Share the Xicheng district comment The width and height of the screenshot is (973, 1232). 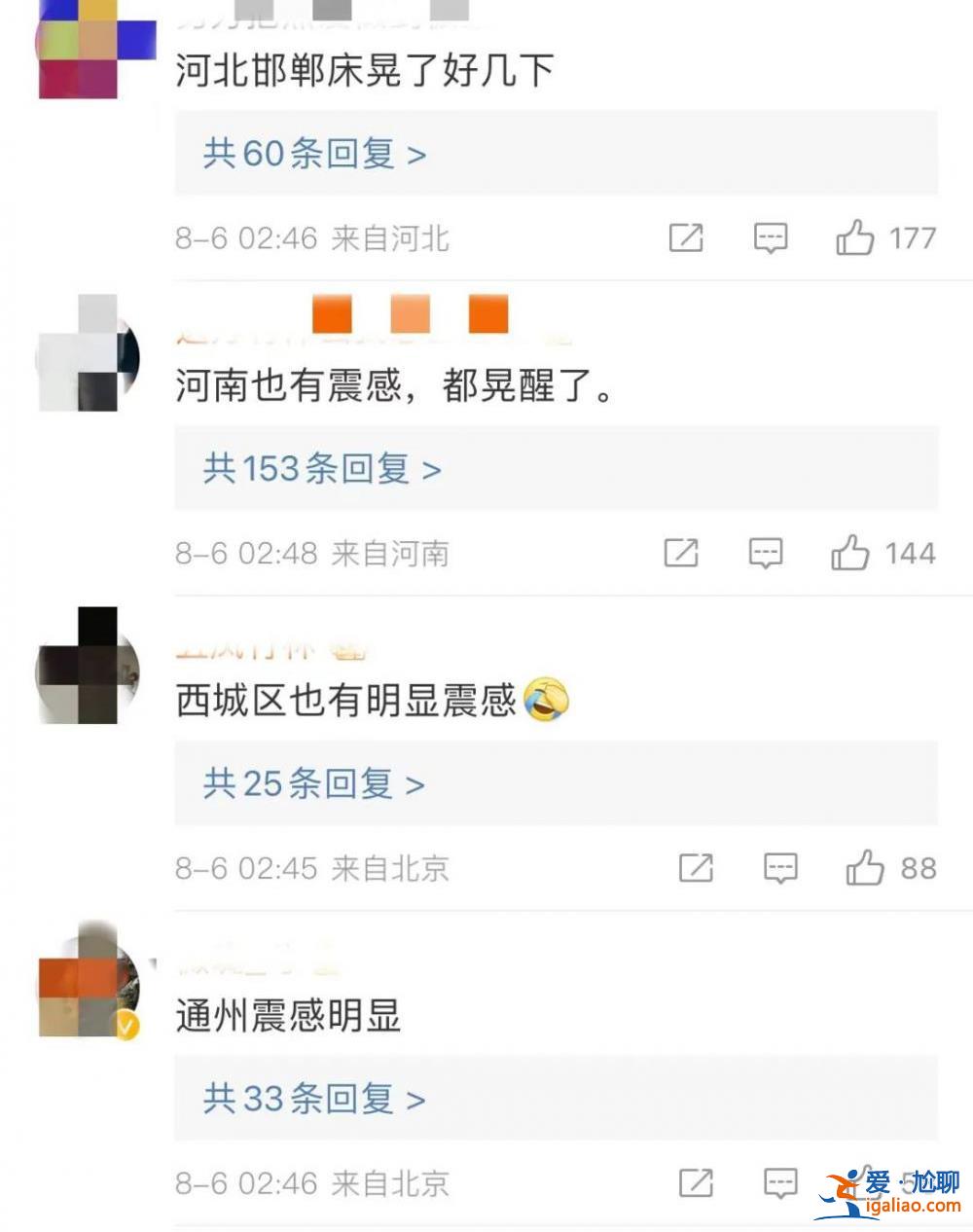(x=696, y=868)
